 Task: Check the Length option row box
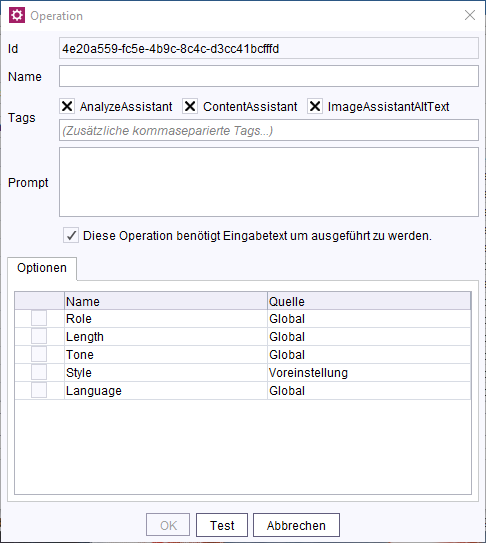click(39, 336)
